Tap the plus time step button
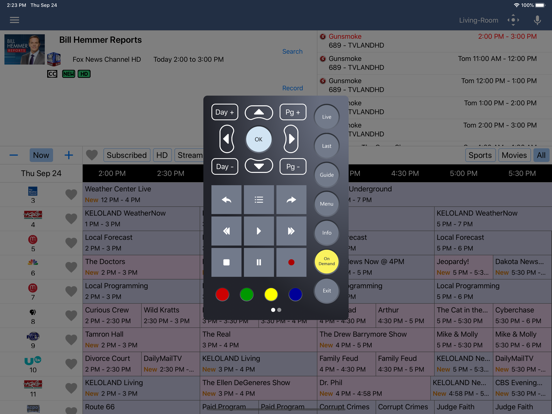Screen dimensions: 552x414 (69, 155)
